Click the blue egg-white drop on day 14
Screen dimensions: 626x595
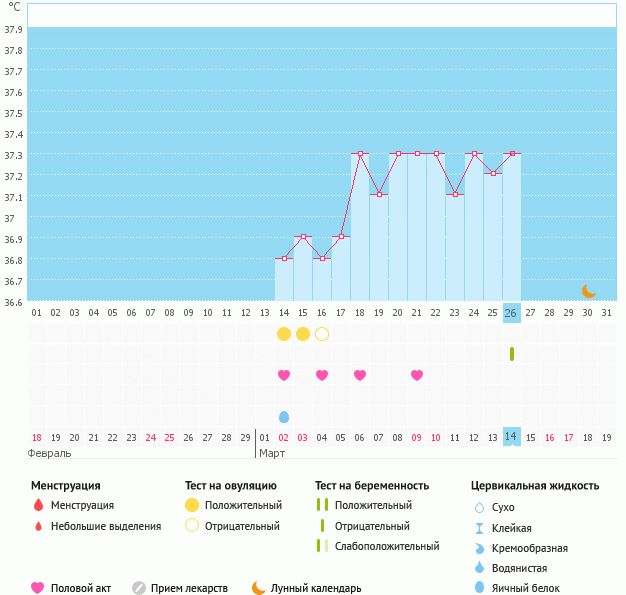pos(284,416)
